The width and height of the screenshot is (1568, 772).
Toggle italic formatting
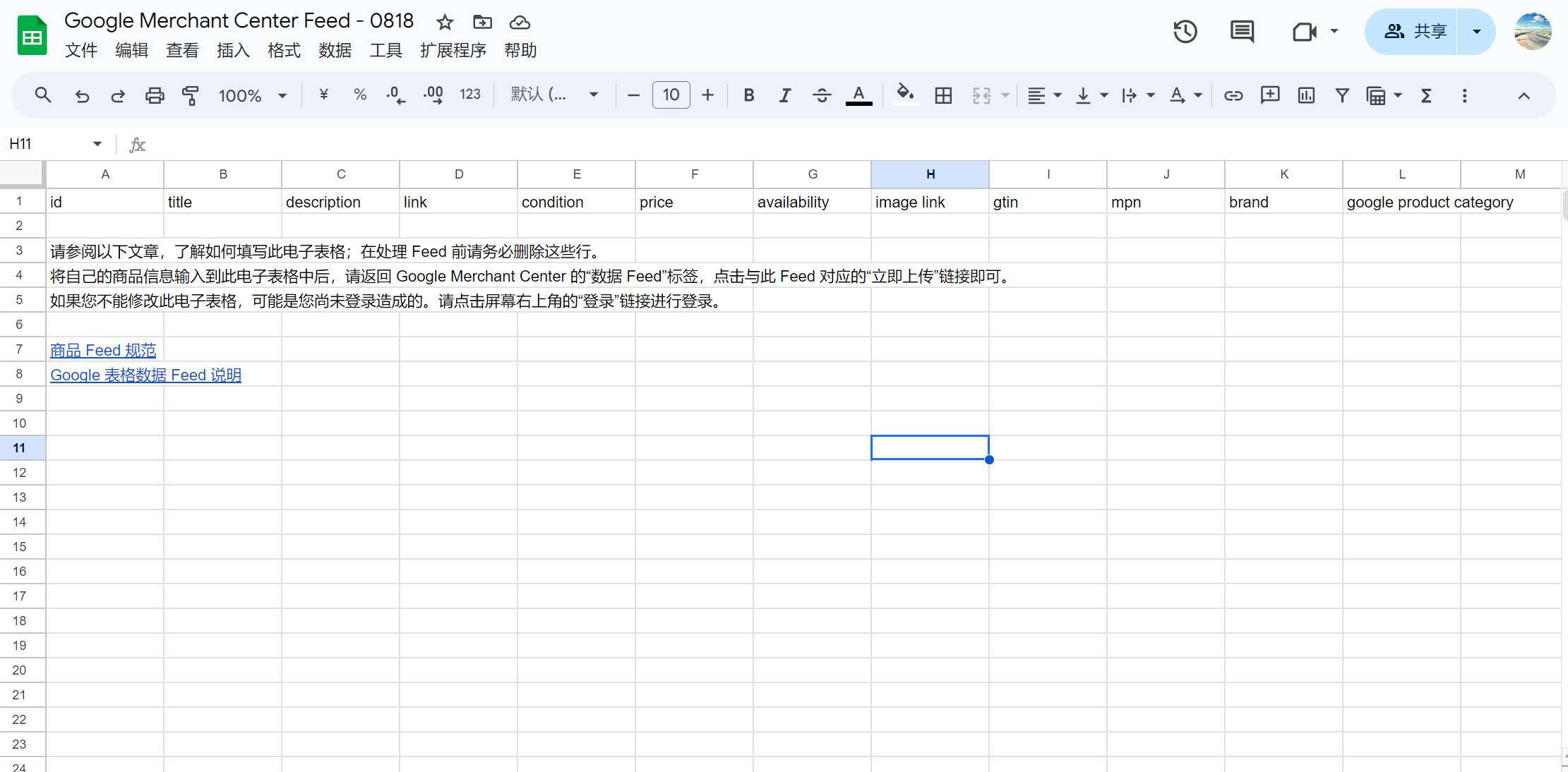(x=785, y=95)
